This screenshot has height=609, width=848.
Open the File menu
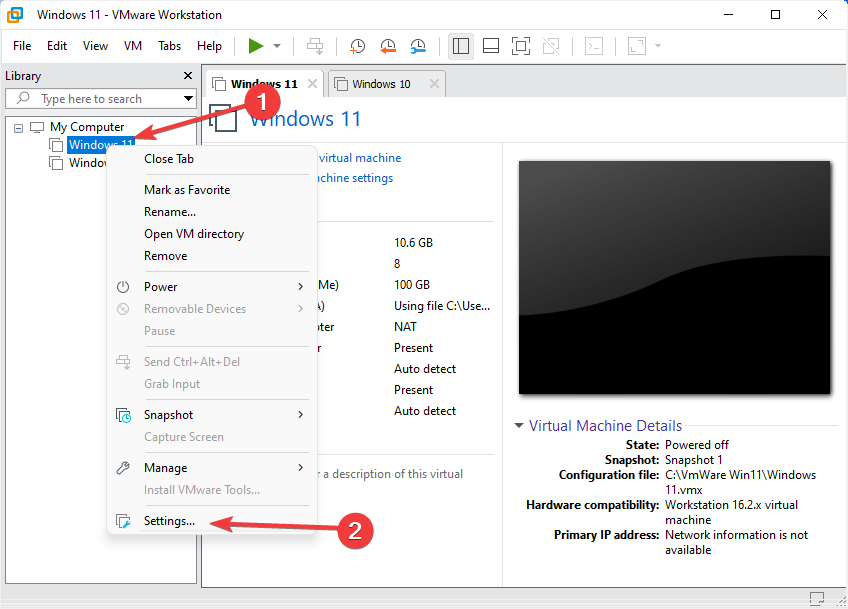tap(22, 46)
